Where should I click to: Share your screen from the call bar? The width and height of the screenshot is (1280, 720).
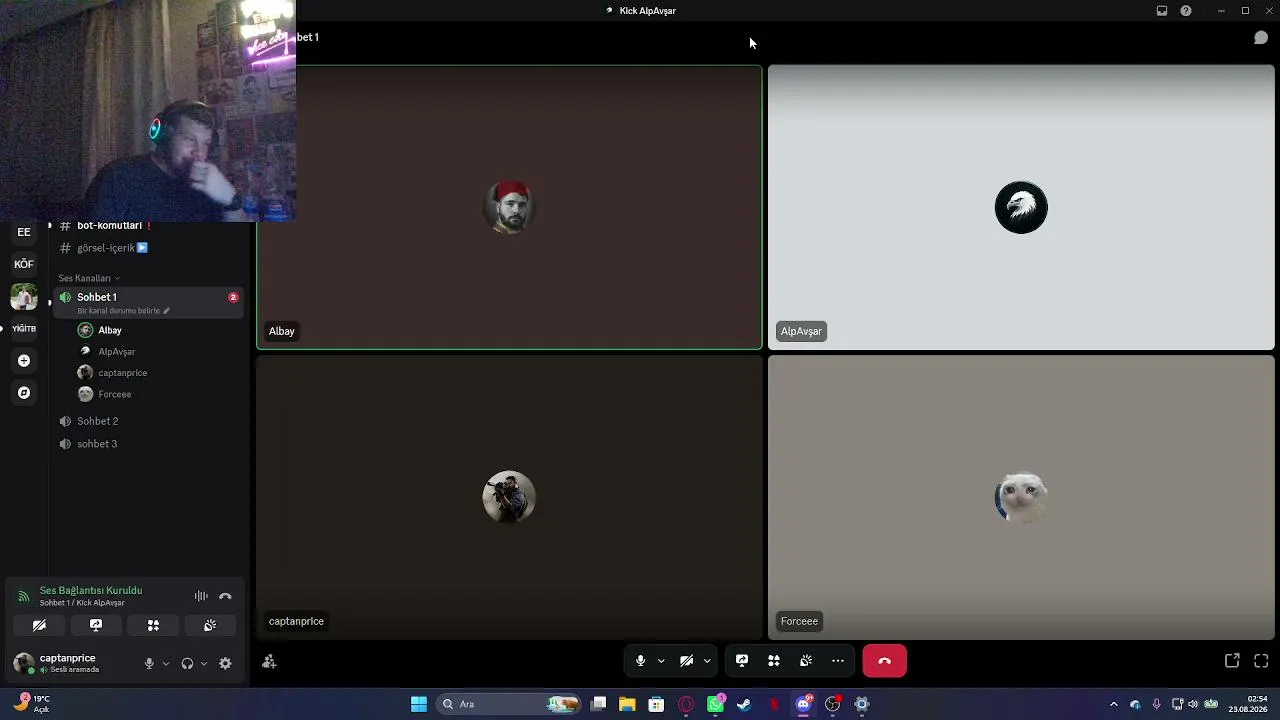tap(742, 661)
